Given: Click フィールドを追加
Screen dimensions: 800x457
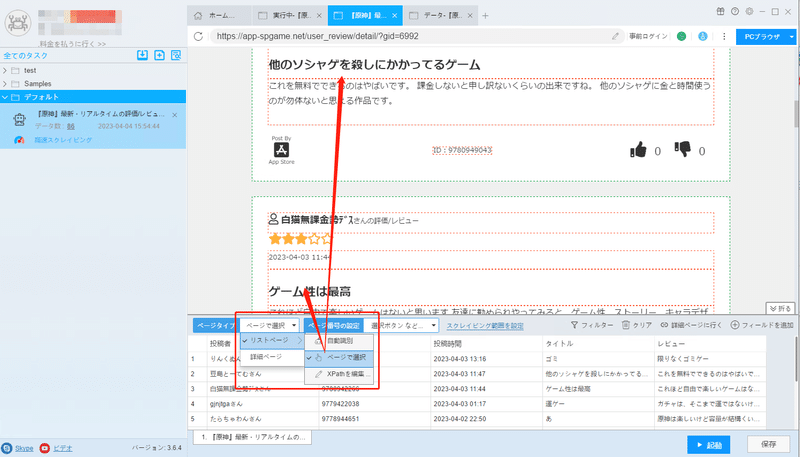Looking at the screenshot, I should point(762,325).
